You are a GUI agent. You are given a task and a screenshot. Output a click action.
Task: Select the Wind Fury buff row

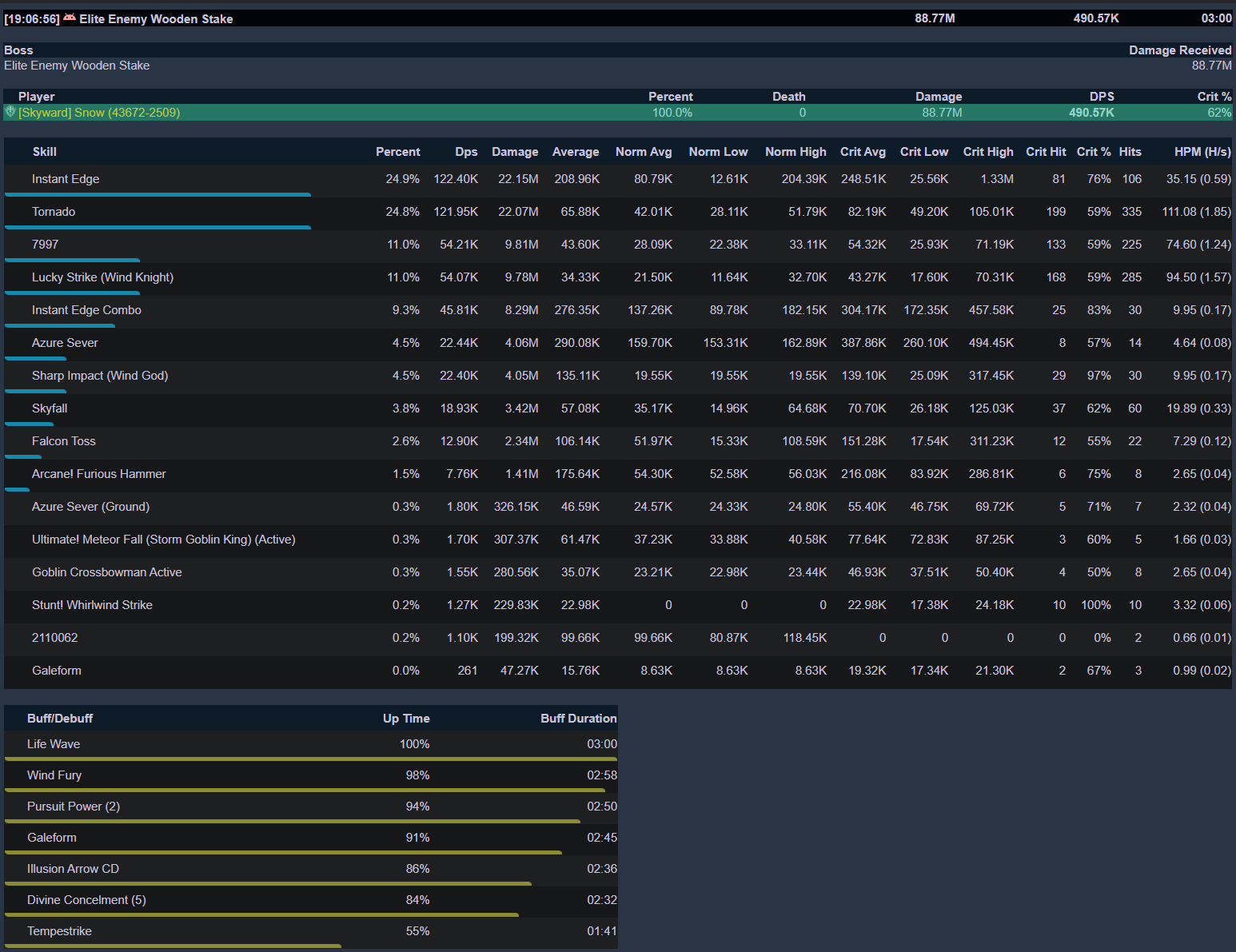coord(54,775)
